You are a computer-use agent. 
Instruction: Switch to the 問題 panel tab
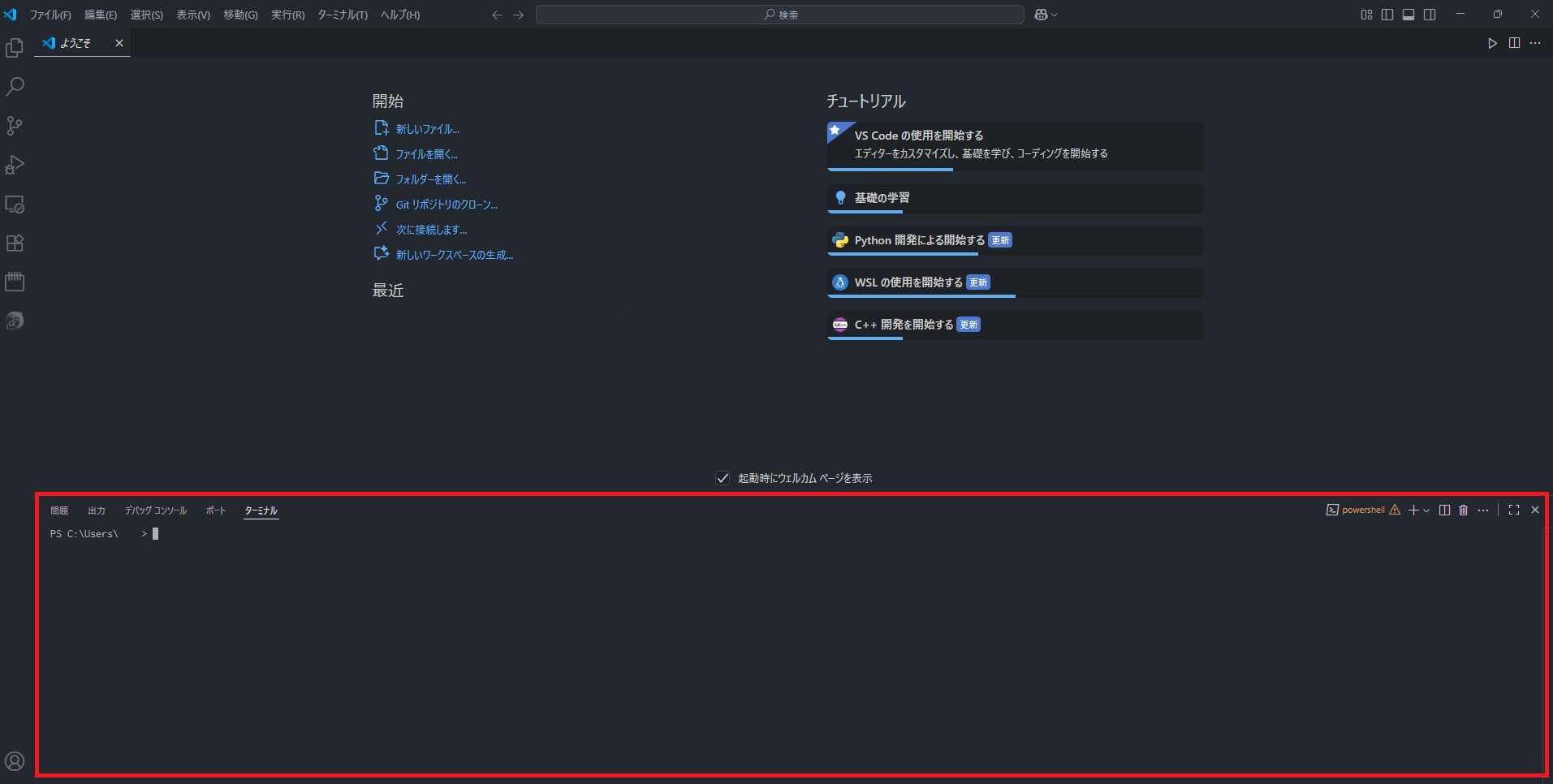click(x=59, y=510)
